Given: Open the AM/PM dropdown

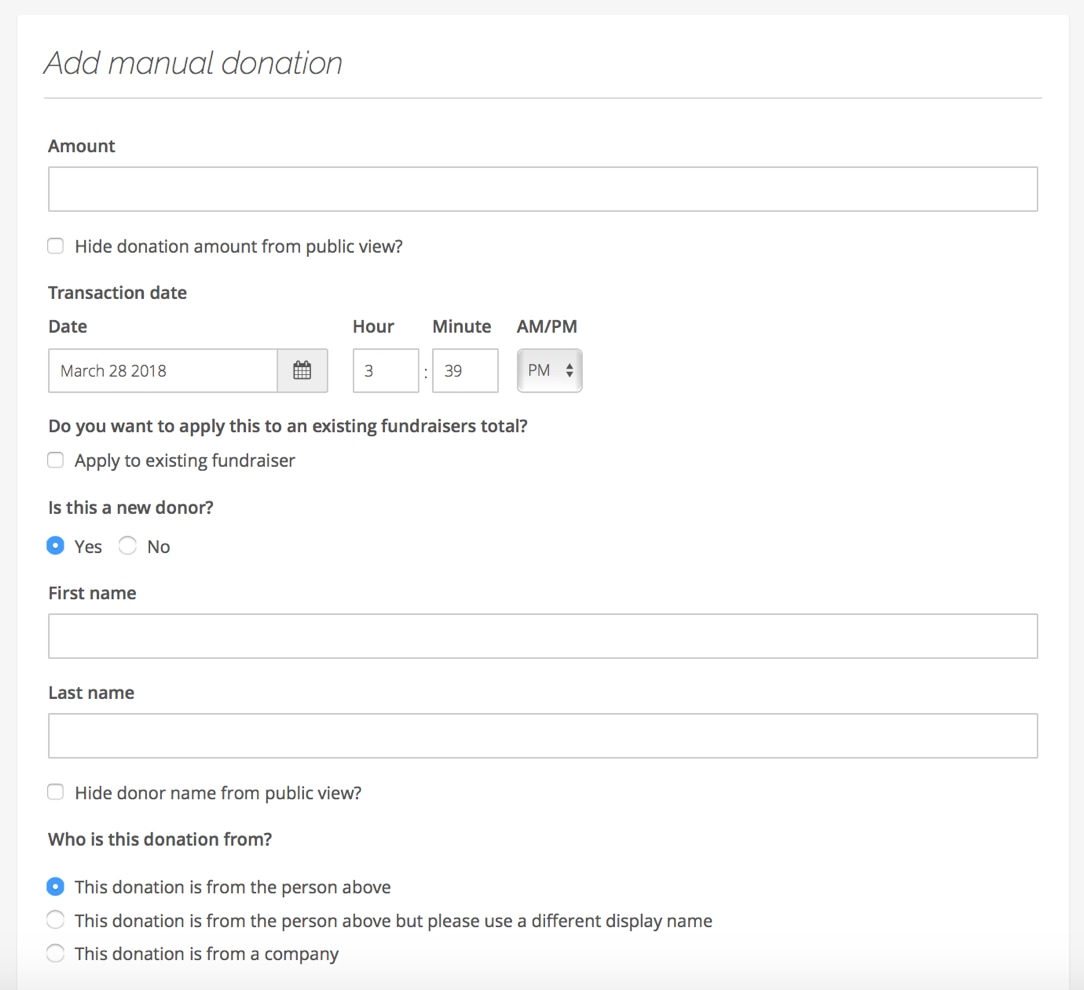Looking at the screenshot, I should pyautogui.click(x=549, y=371).
